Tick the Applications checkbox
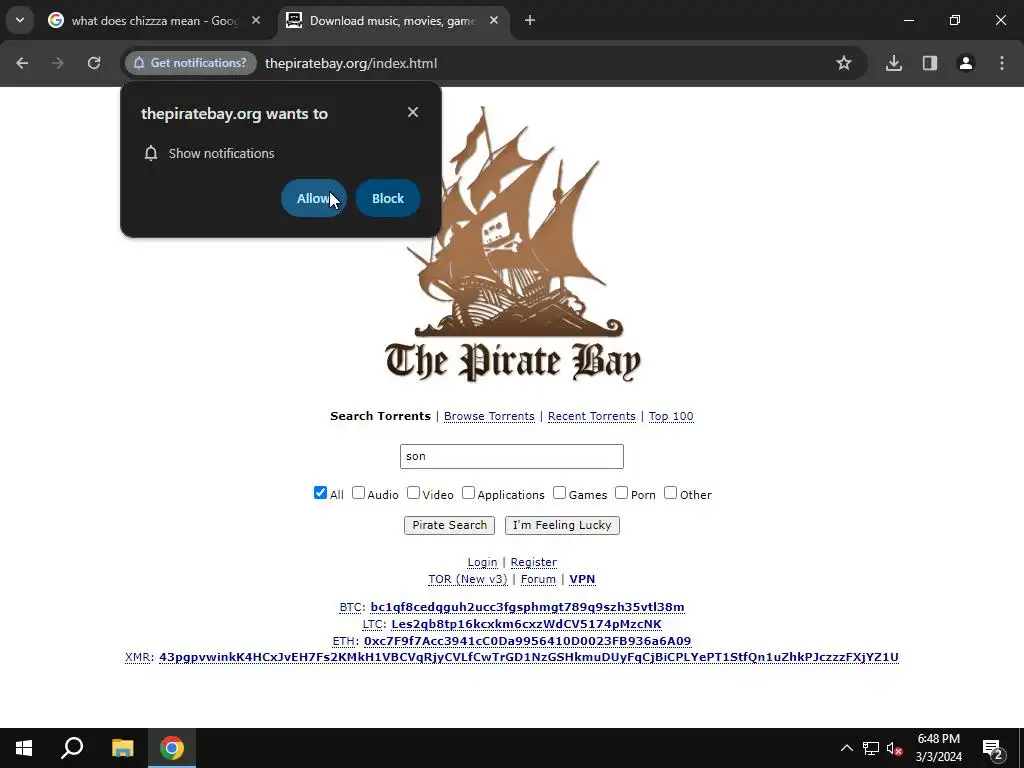This screenshot has height=768, width=1024. [x=468, y=493]
